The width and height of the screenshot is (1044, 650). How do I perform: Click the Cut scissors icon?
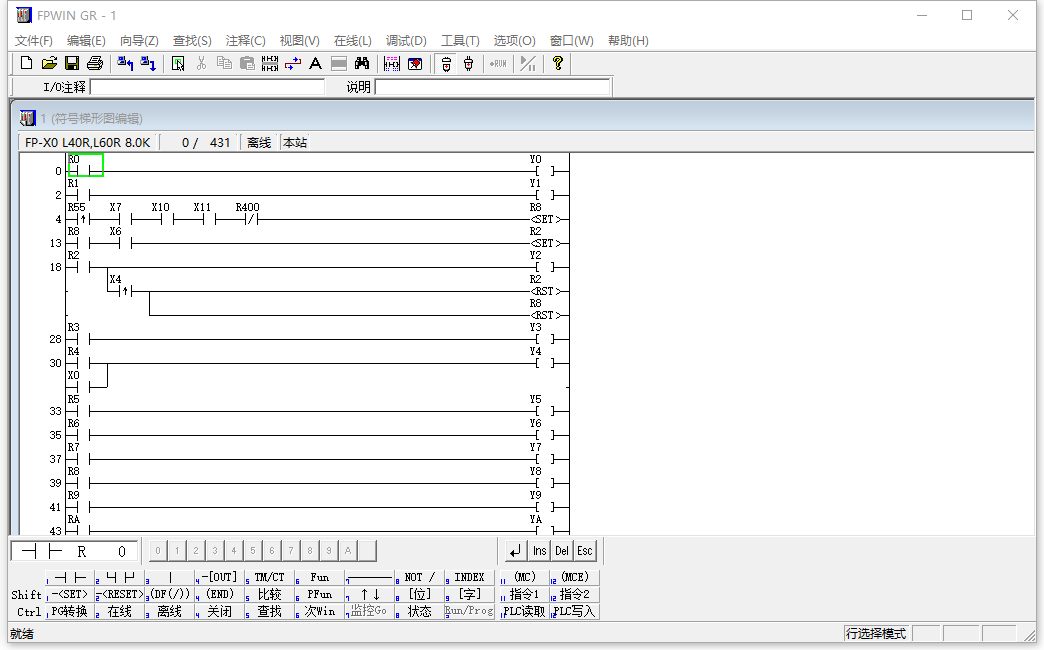pyautogui.click(x=201, y=63)
